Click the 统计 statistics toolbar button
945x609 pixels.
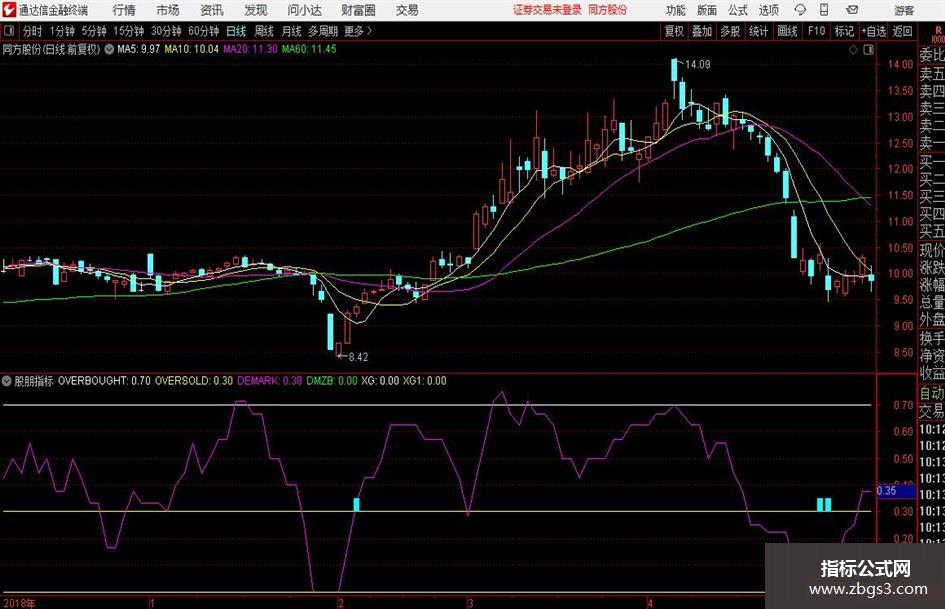coord(758,31)
